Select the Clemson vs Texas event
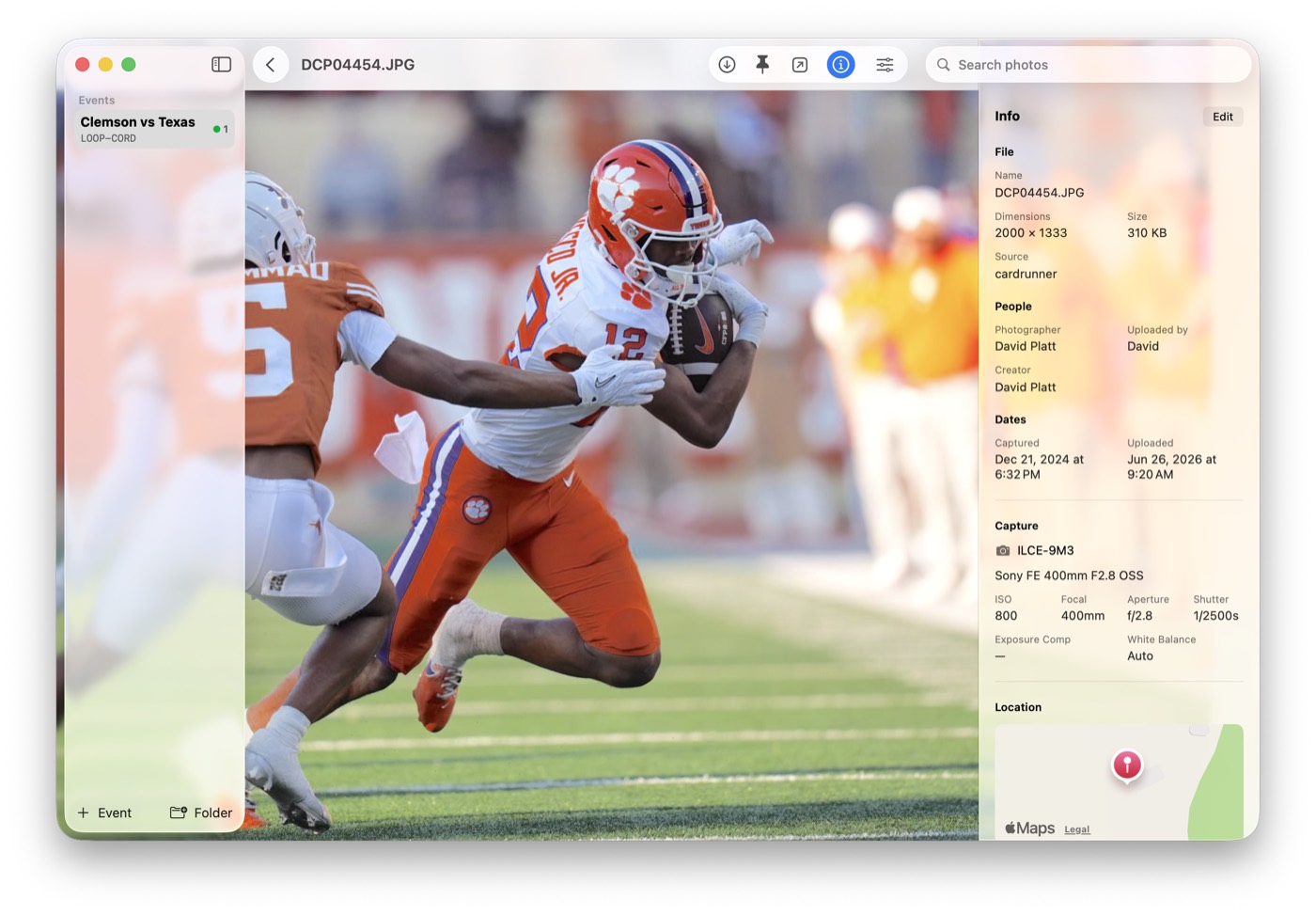 (x=154, y=129)
